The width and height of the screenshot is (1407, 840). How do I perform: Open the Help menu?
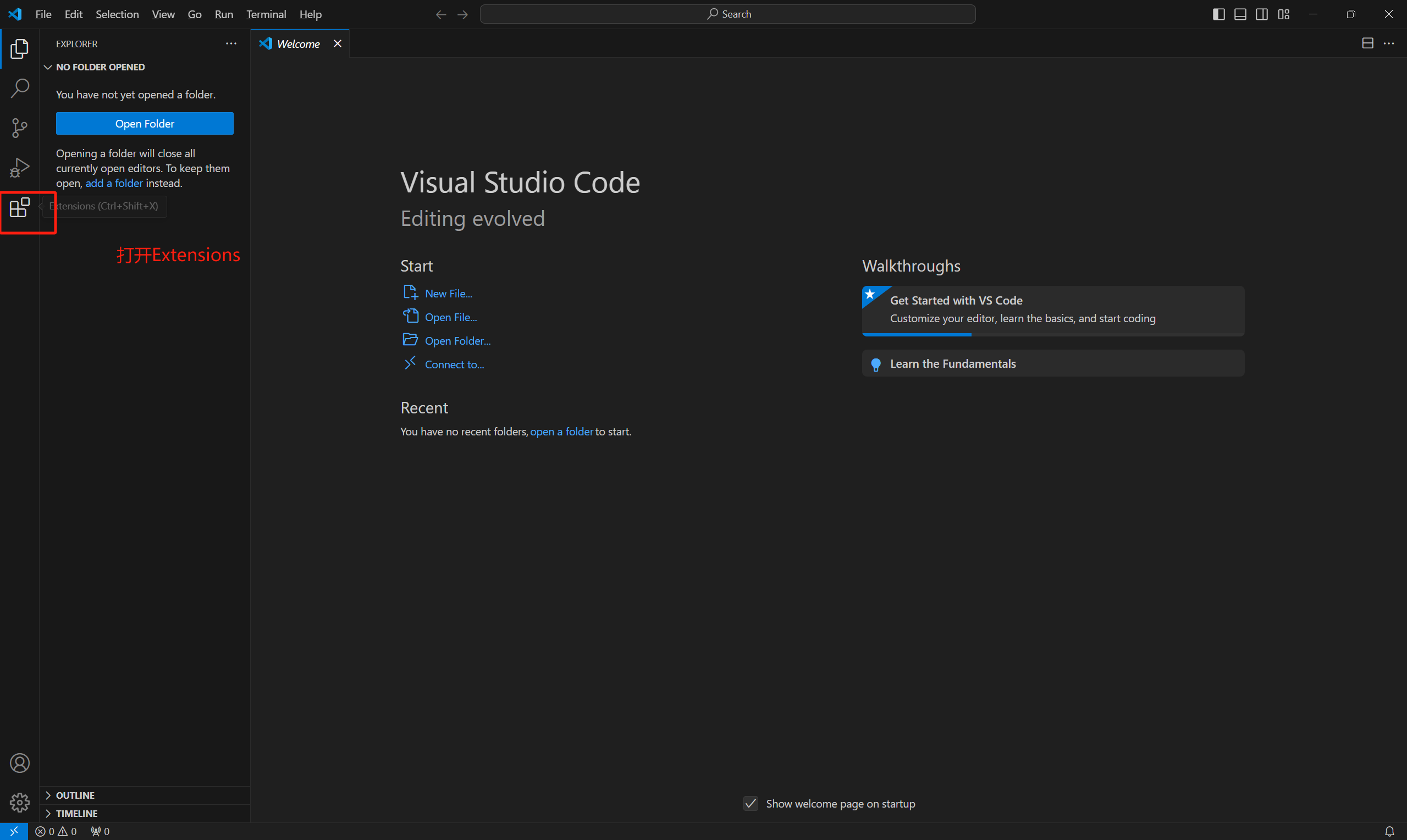tap(310, 14)
